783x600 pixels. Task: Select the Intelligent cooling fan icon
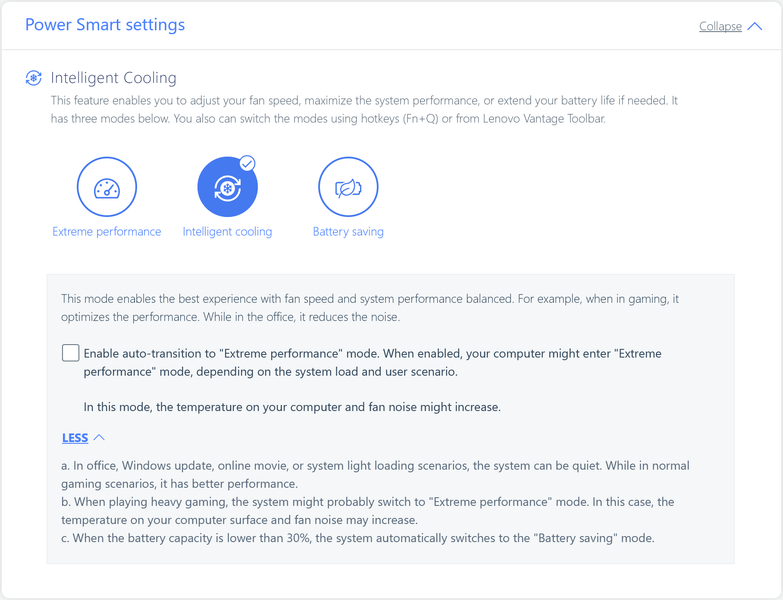pos(227,187)
